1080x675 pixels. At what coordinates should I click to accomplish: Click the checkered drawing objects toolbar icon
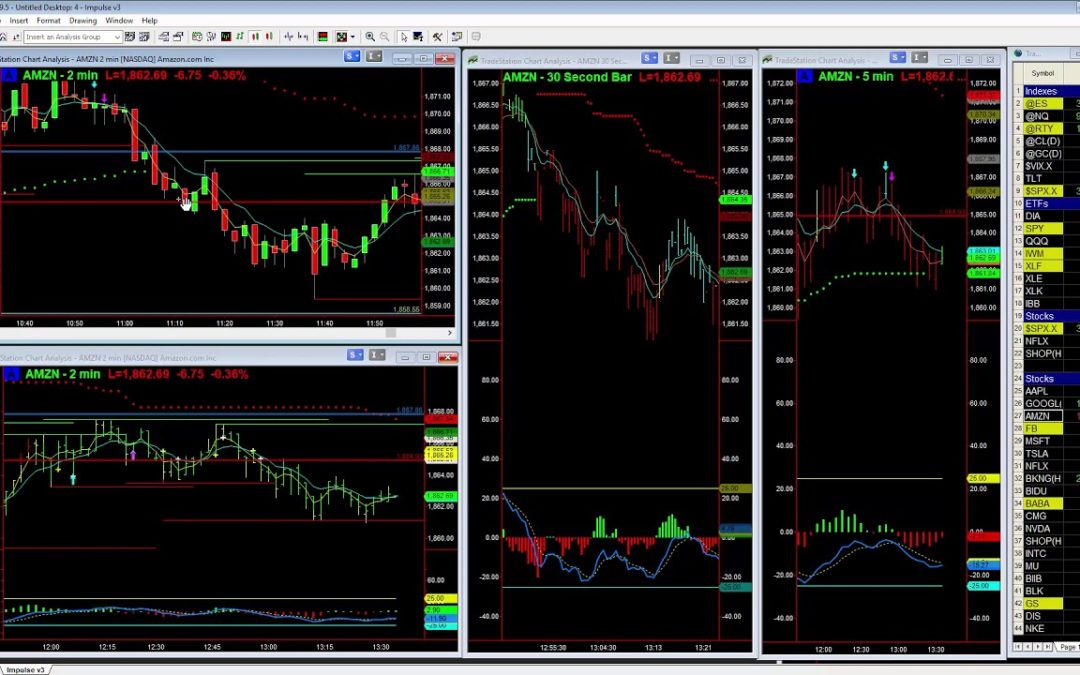[342, 37]
